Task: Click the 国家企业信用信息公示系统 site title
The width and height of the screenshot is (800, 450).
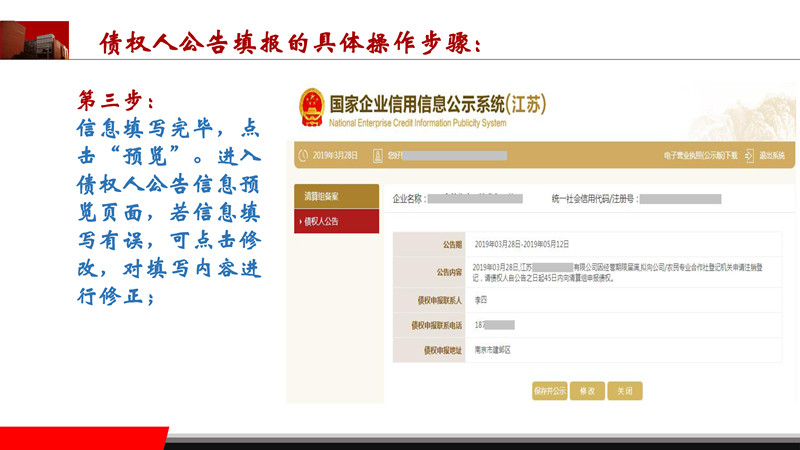Action: coord(430,104)
